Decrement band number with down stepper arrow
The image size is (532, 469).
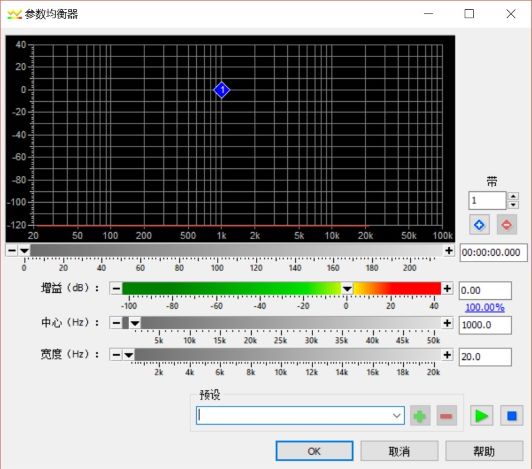[513, 205]
